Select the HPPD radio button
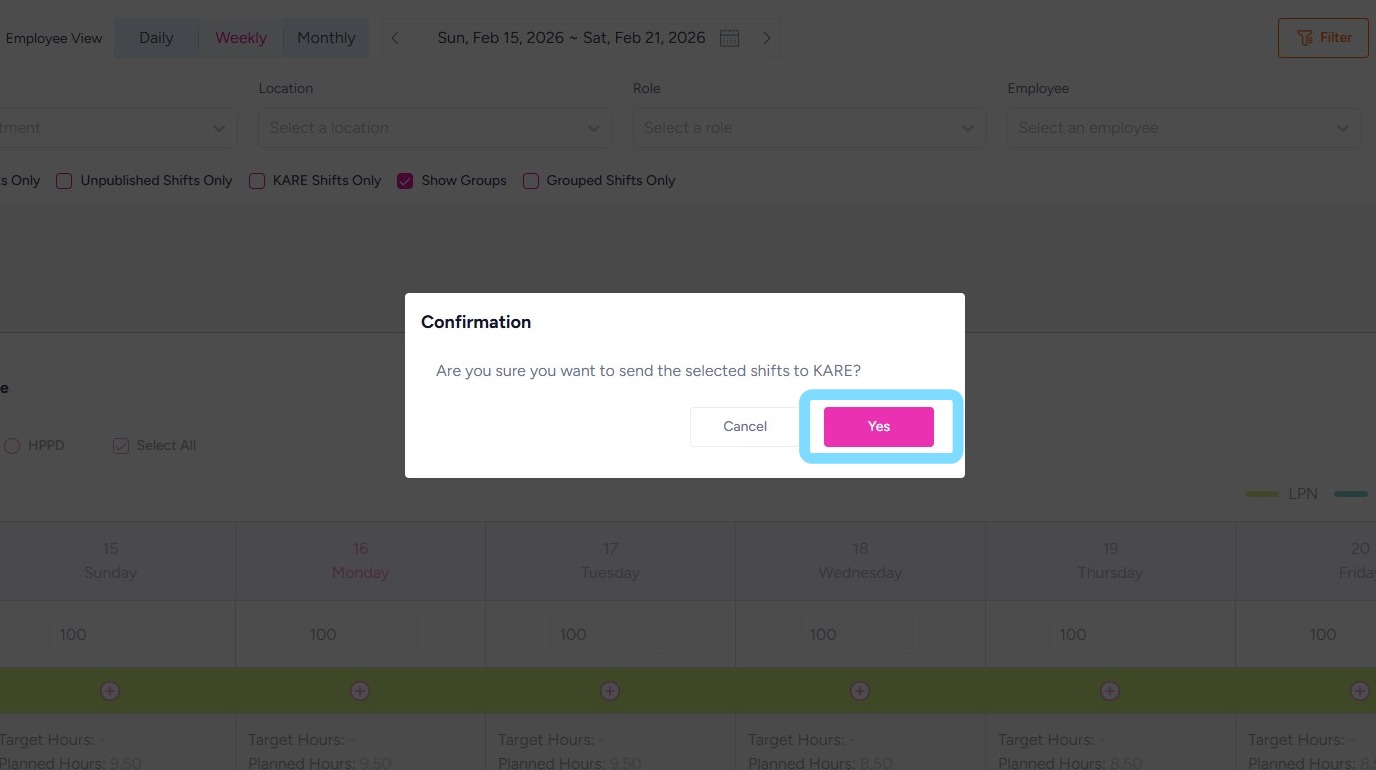1376x770 pixels. pyautogui.click(x=12, y=446)
